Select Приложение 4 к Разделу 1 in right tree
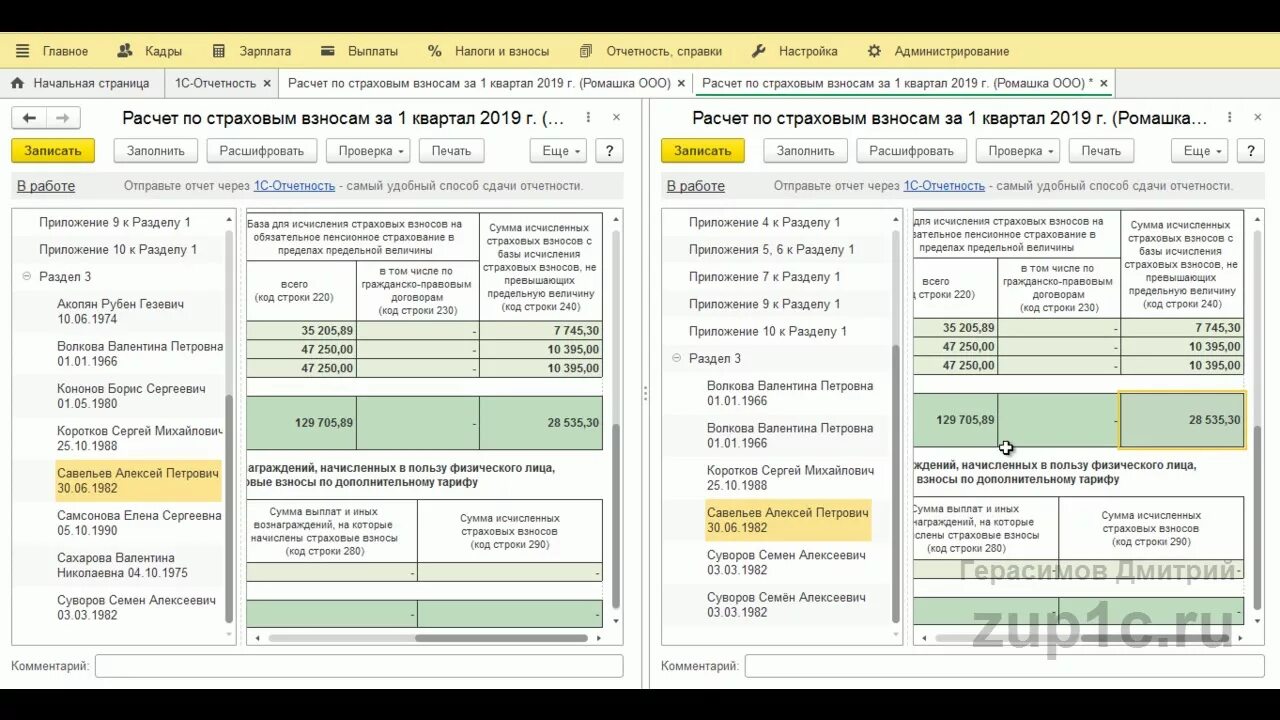This screenshot has width=1280, height=720. coord(765,222)
